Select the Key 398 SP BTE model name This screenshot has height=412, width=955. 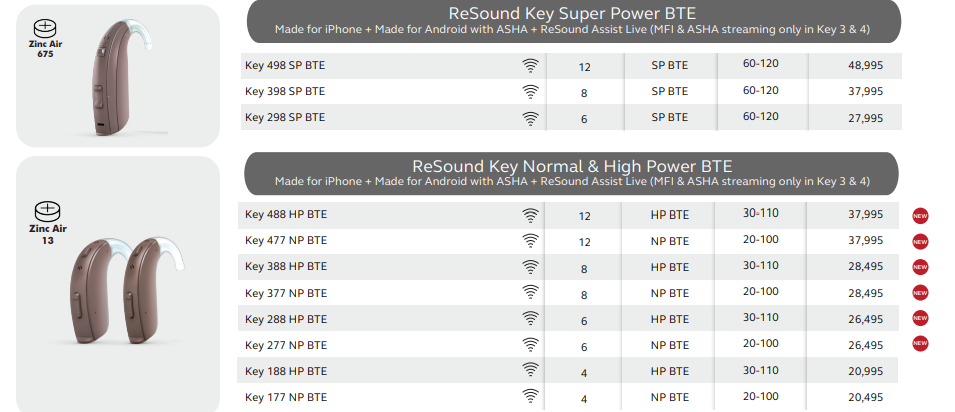point(285,91)
